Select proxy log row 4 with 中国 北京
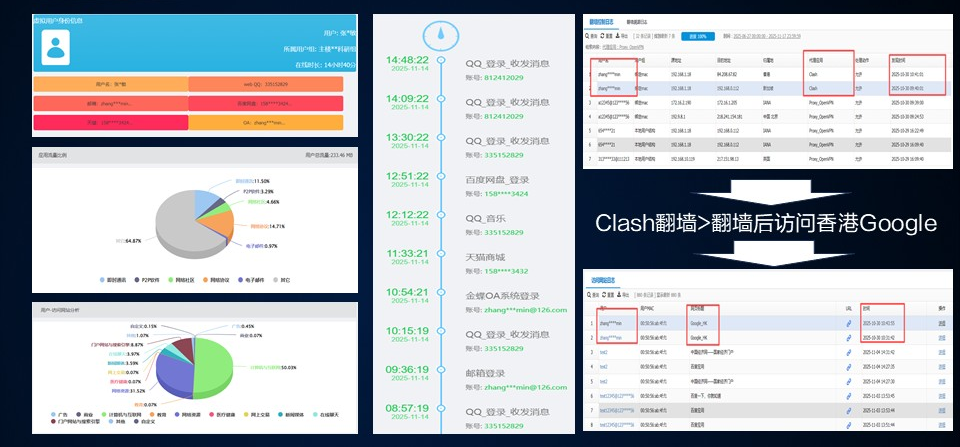The width and height of the screenshot is (960, 447). (x=768, y=116)
